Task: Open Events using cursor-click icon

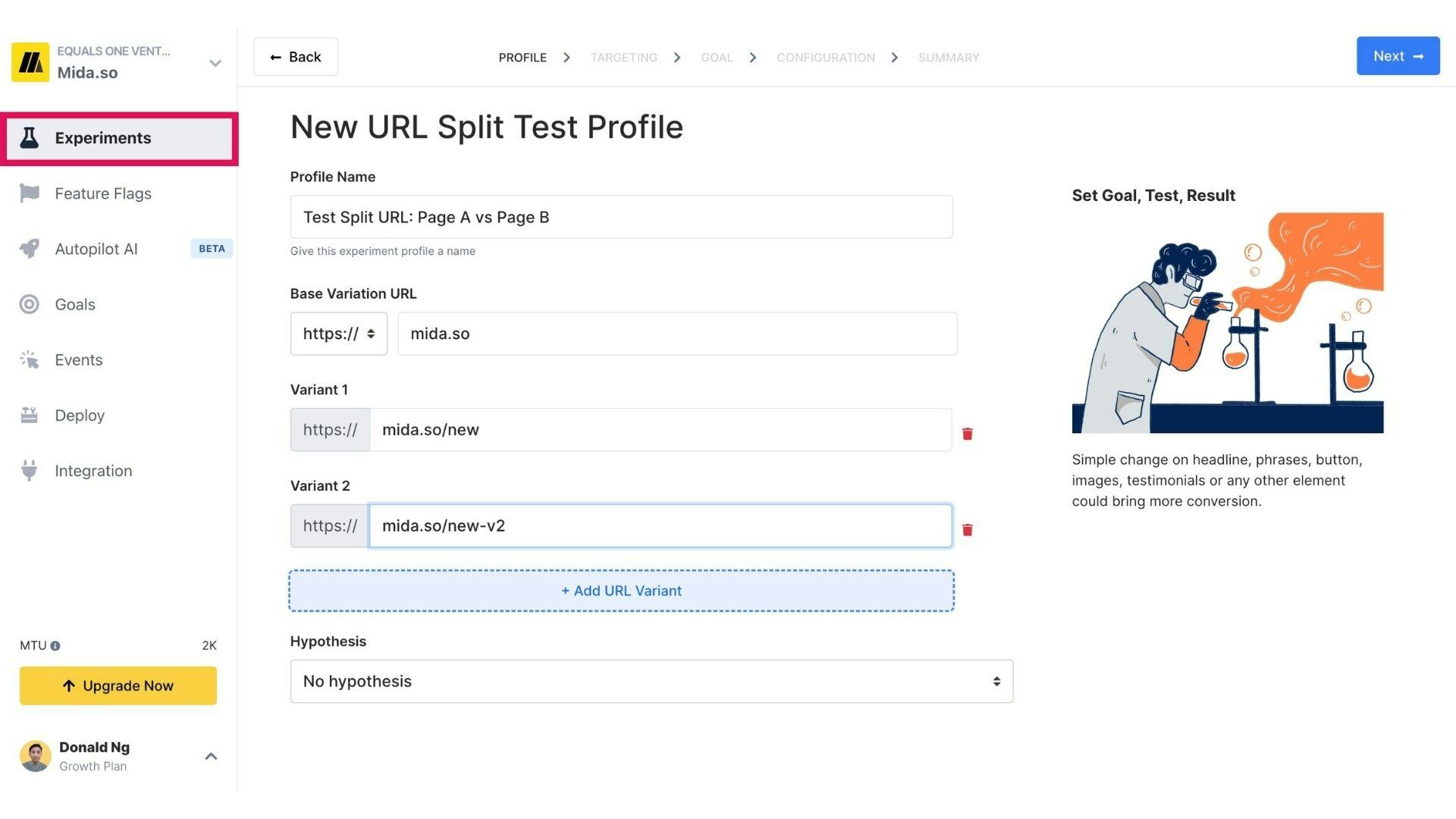Action: click(x=30, y=359)
